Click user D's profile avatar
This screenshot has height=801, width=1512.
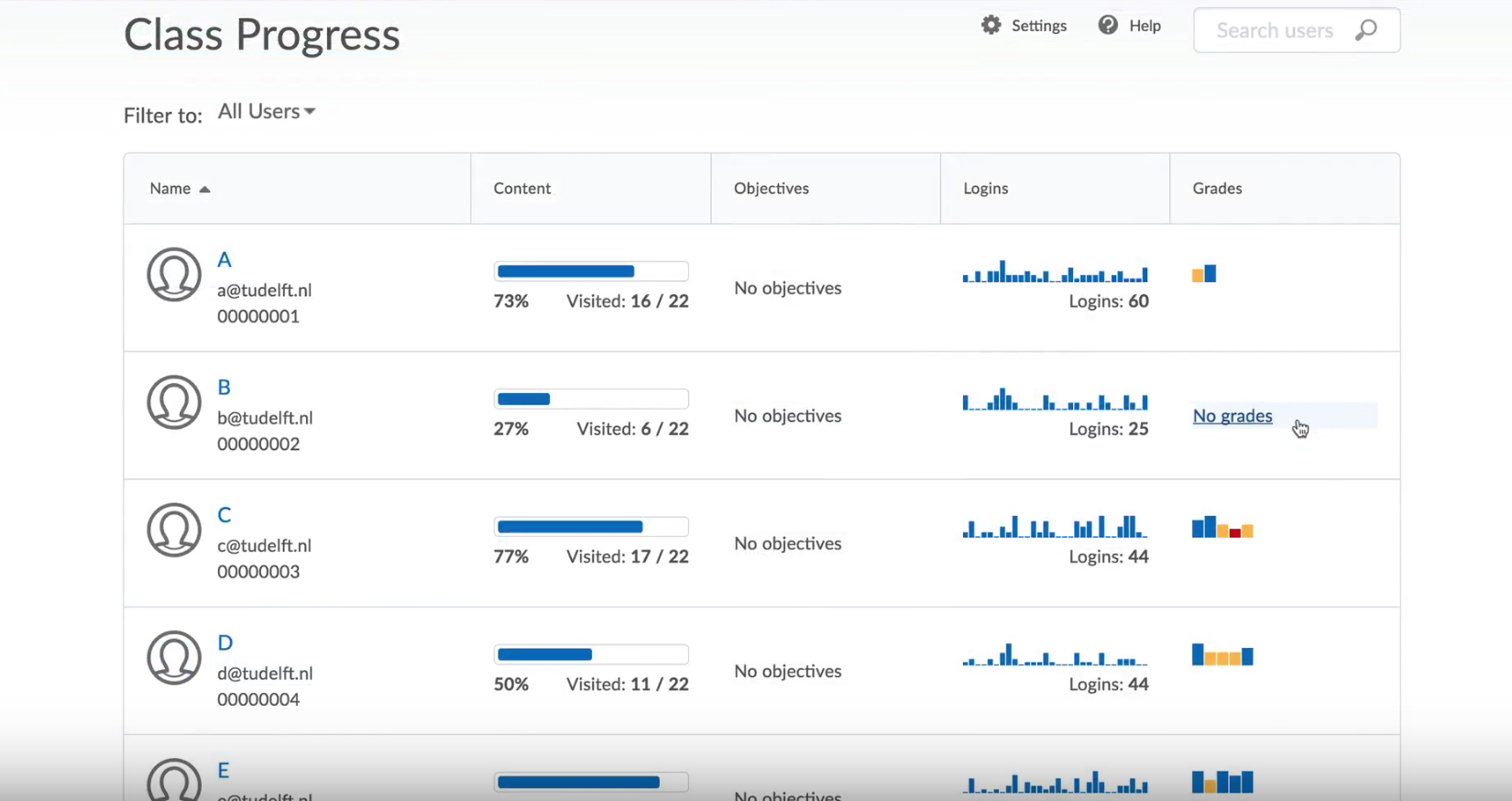coord(174,657)
